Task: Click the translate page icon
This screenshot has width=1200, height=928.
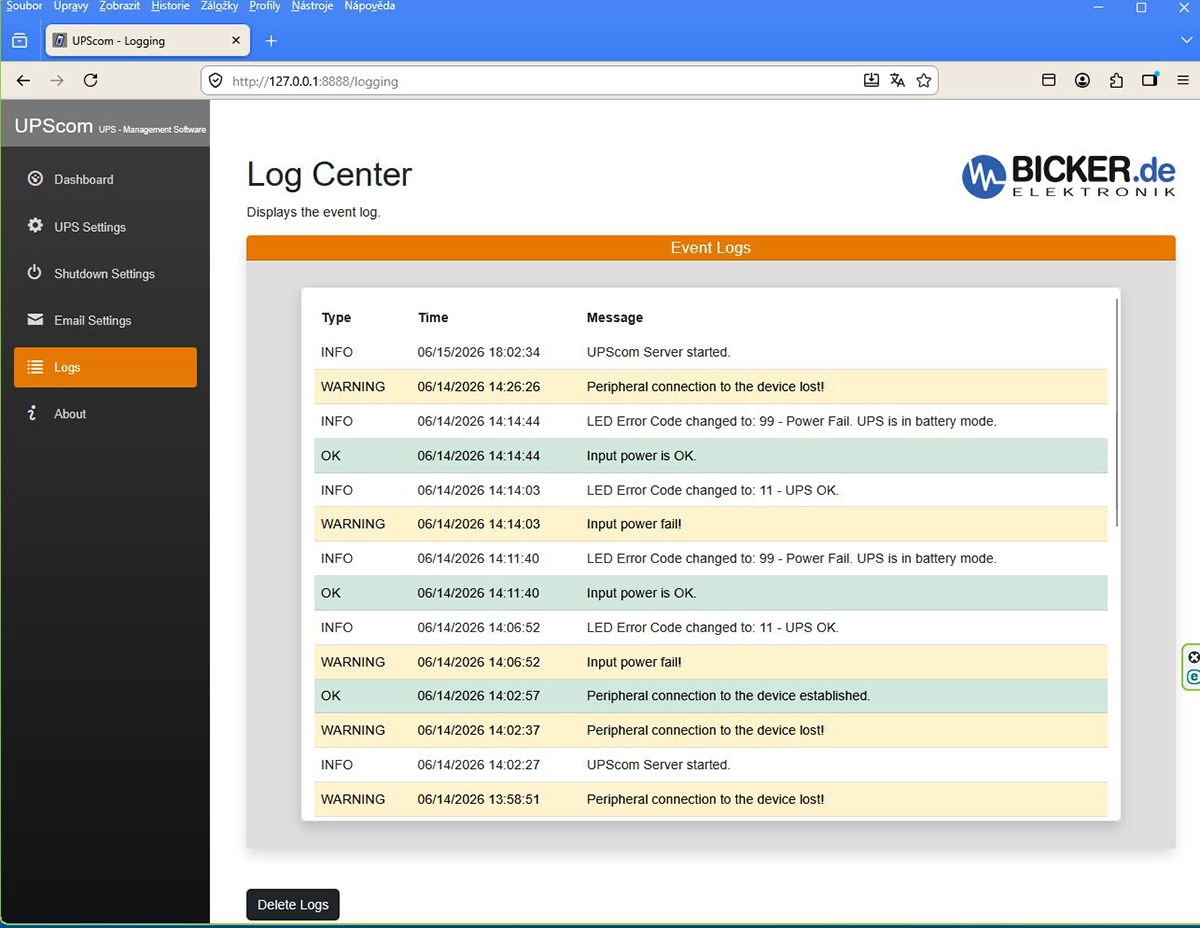Action: [x=897, y=81]
